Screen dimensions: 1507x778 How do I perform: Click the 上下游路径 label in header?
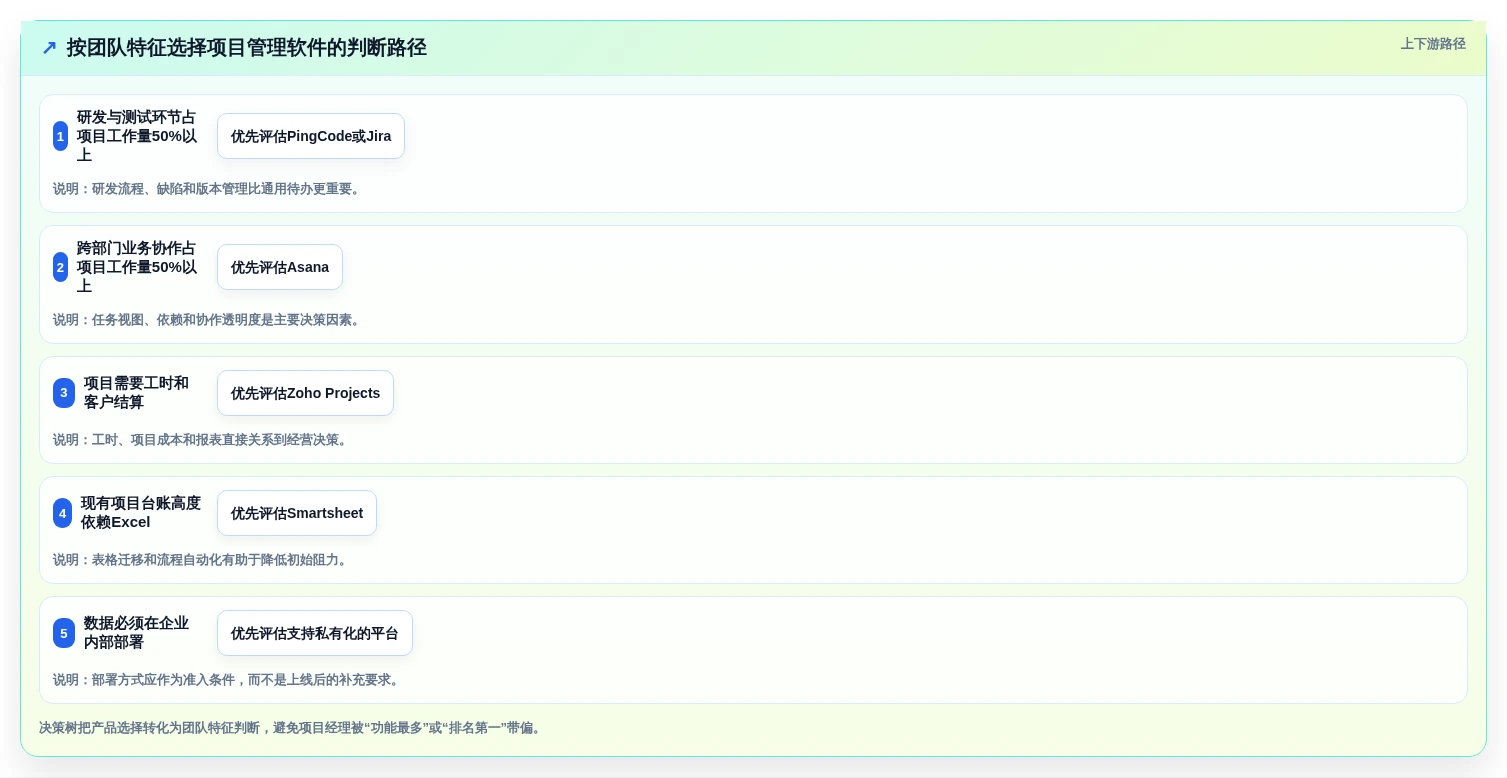click(1433, 44)
